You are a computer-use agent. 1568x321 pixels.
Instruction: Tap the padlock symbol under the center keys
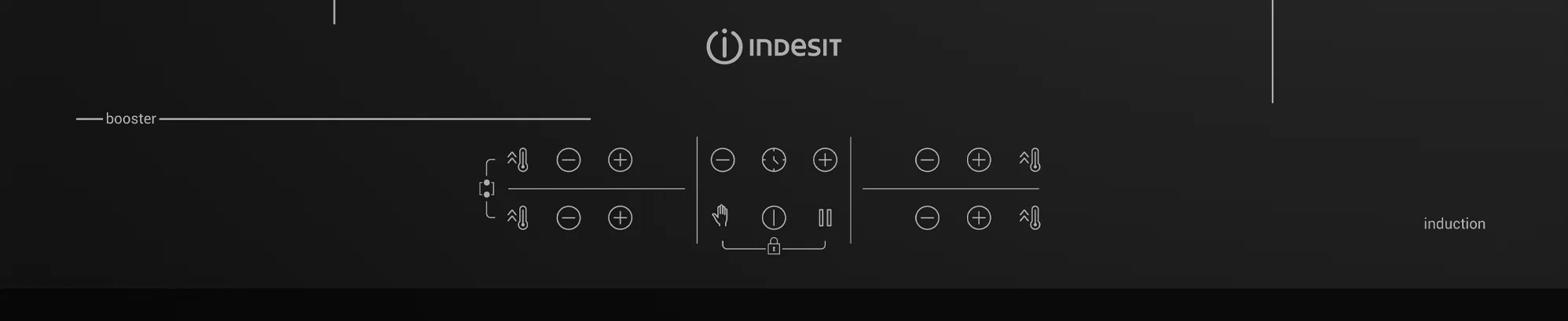pos(774,246)
